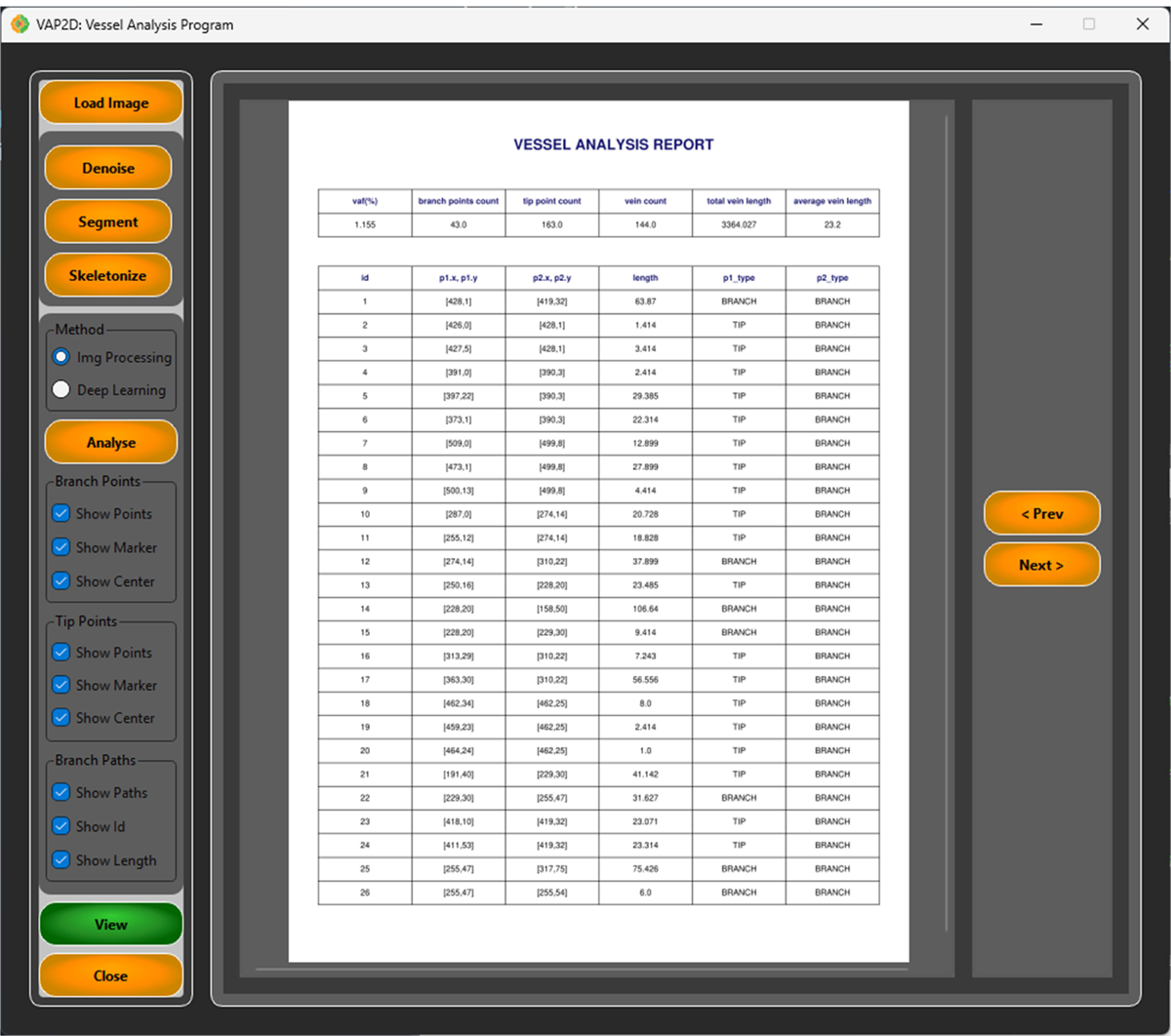
Task: Click the vein count value 144.0
Action: click(645, 224)
